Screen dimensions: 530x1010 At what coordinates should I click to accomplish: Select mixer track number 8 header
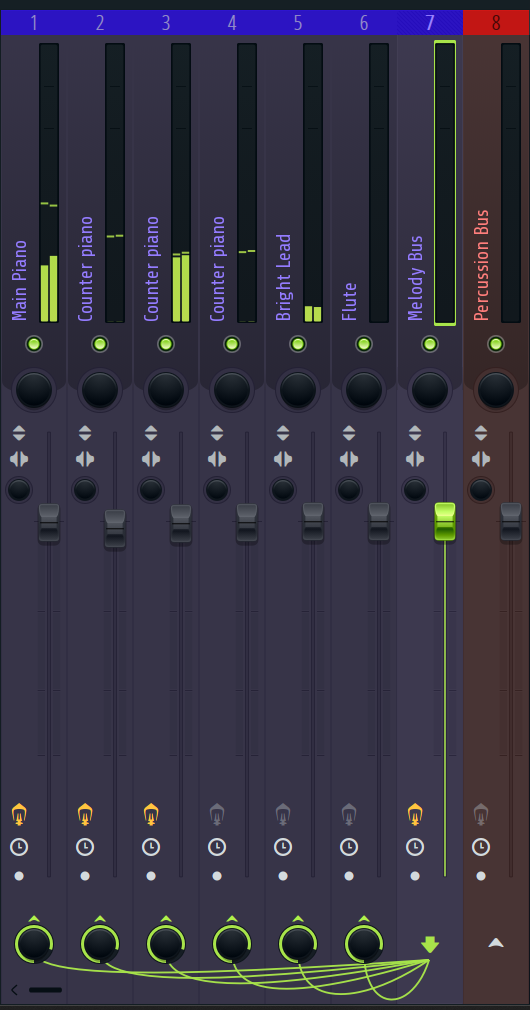click(x=496, y=23)
